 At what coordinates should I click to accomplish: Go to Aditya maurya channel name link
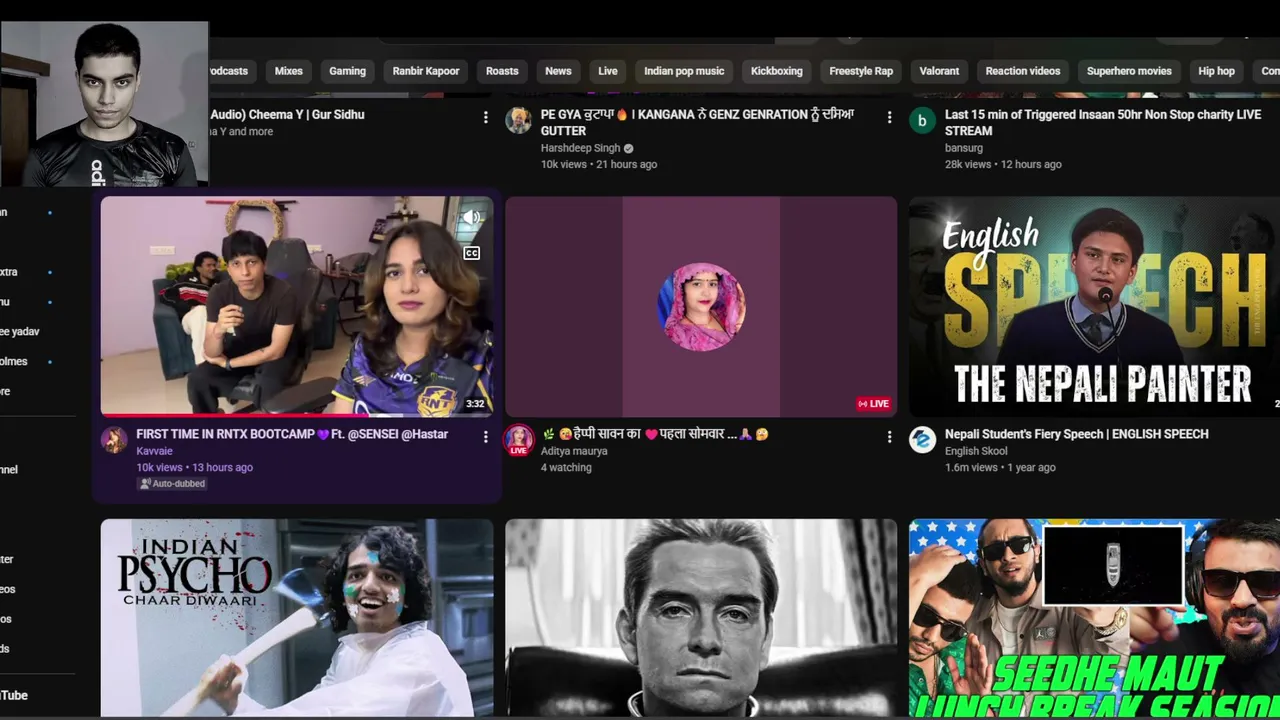(x=574, y=451)
